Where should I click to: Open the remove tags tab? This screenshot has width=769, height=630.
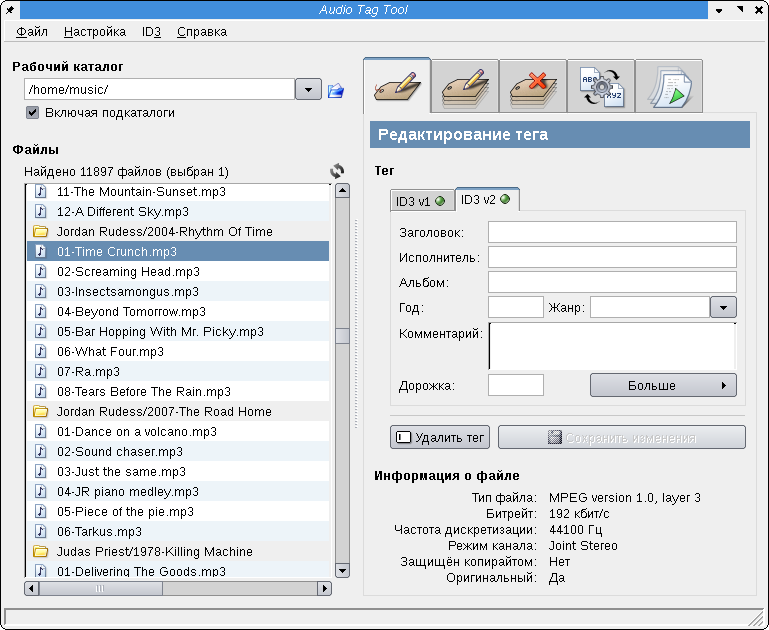pos(533,87)
